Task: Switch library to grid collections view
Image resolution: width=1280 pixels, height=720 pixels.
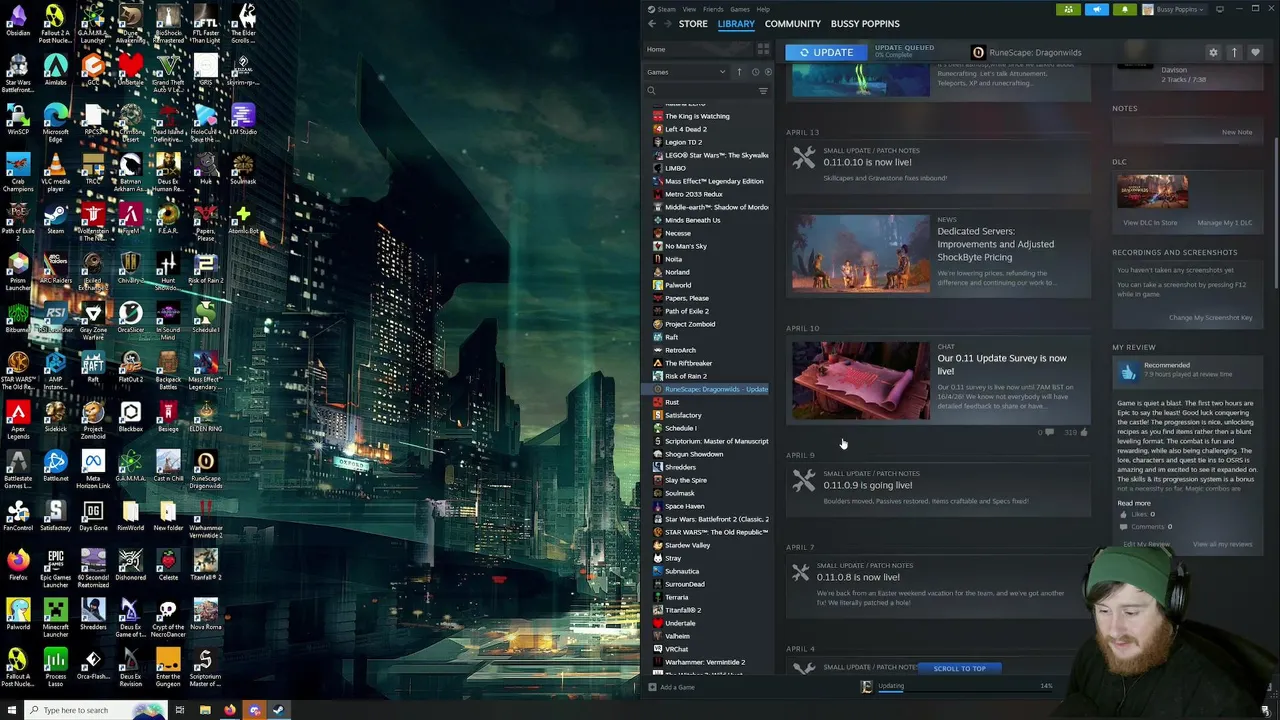Action: click(x=763, y=49)
